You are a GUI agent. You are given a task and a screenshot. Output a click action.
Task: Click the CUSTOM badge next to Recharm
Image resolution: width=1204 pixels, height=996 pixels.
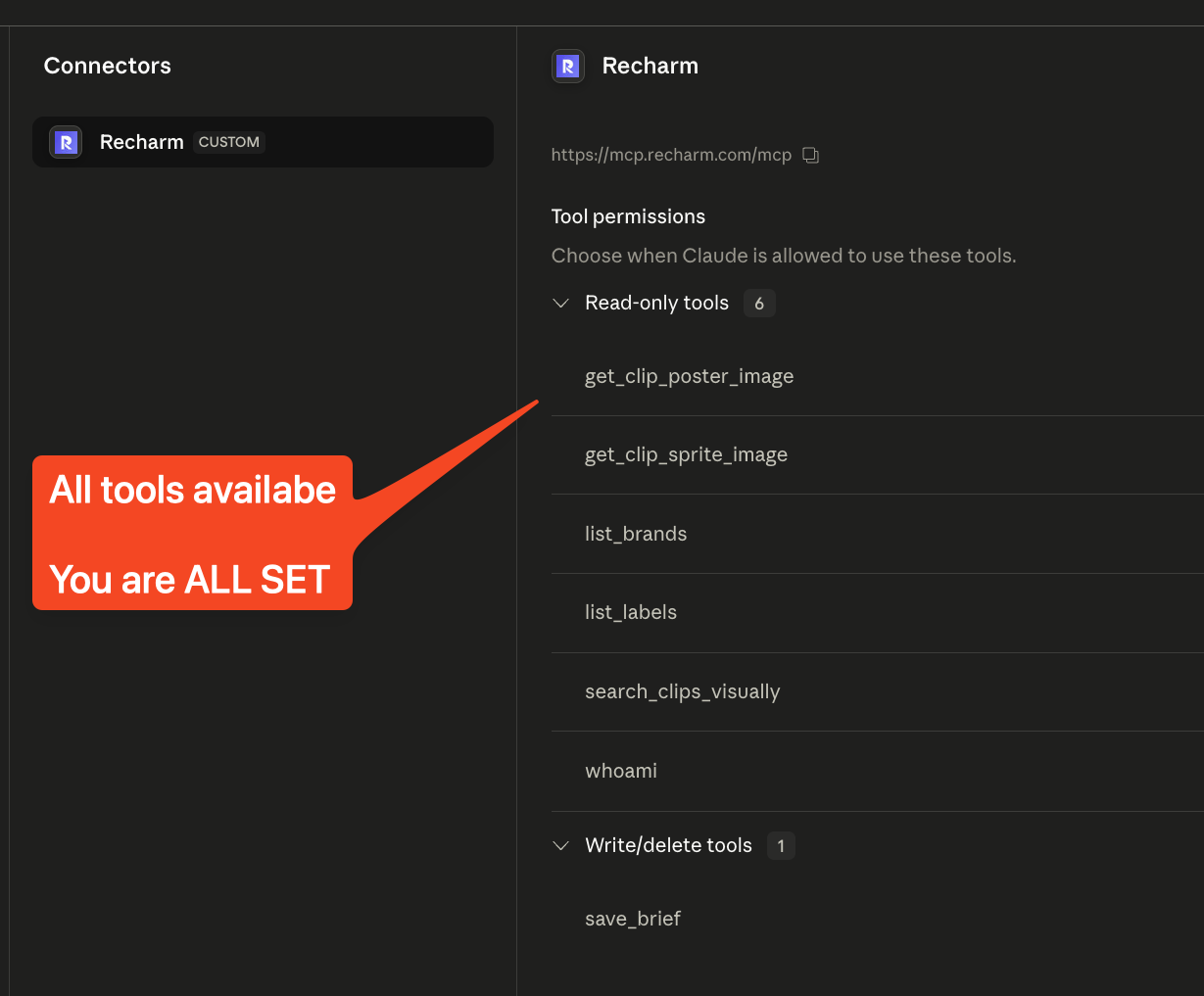(229, 142)
